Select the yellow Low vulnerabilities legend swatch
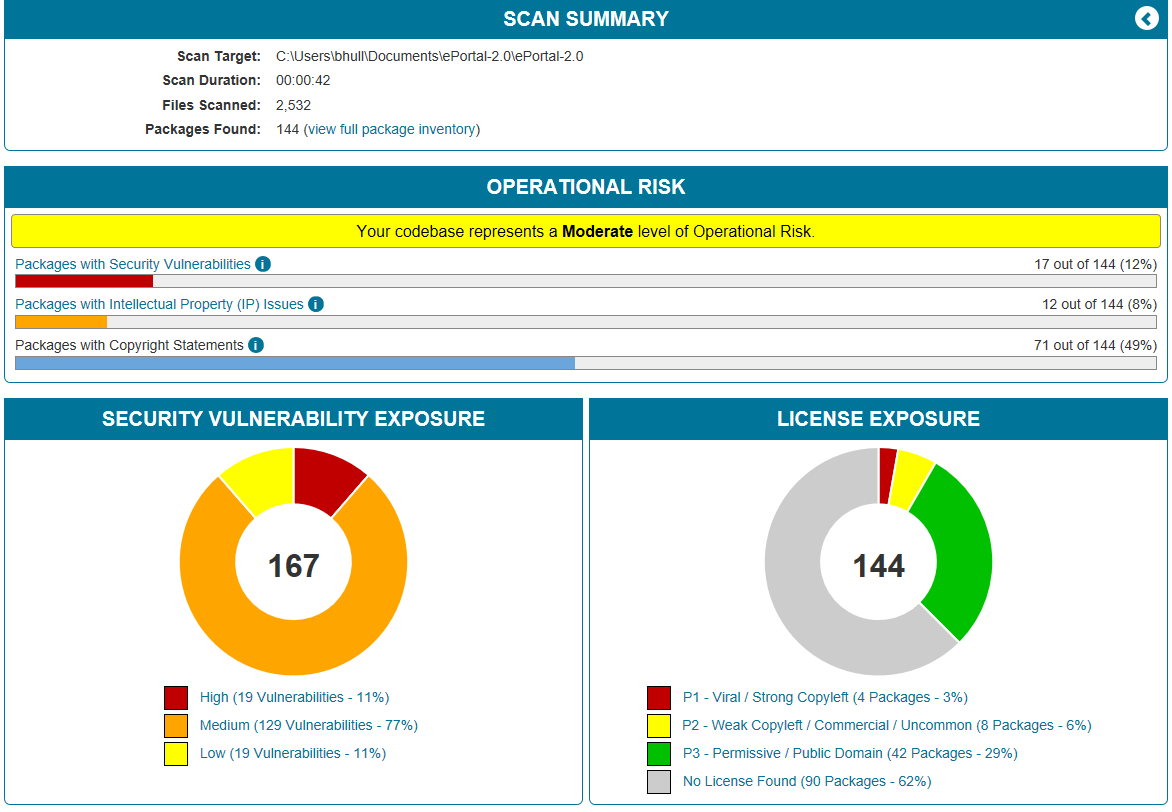The image size is (1172, 812). click(x=176, y=754)
